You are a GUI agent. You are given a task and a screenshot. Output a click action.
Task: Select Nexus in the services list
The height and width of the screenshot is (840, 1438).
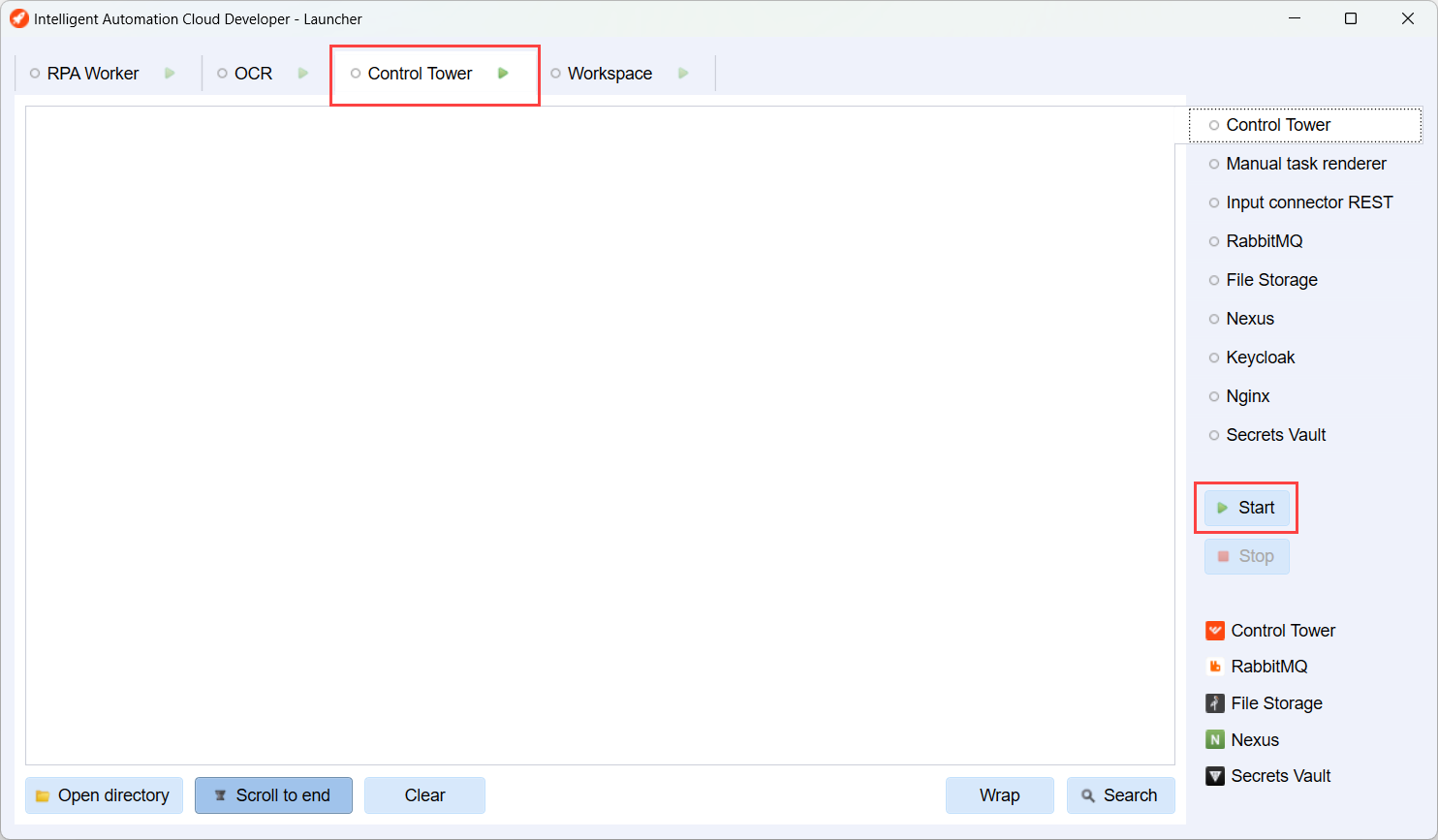click(x=1305, y=319)
